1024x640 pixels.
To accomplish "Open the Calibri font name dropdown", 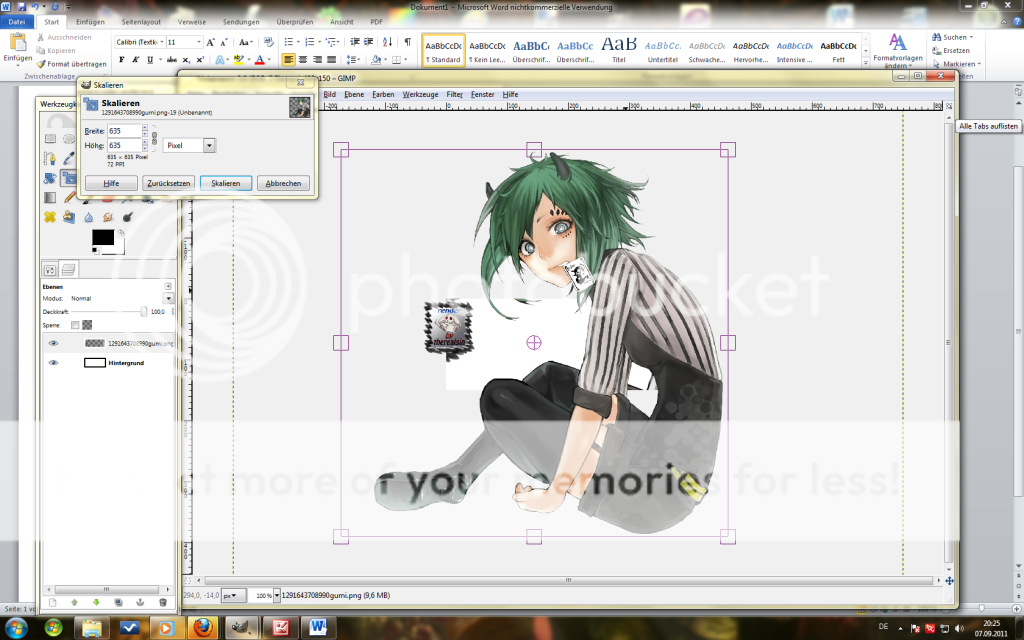I will point(161,42).
